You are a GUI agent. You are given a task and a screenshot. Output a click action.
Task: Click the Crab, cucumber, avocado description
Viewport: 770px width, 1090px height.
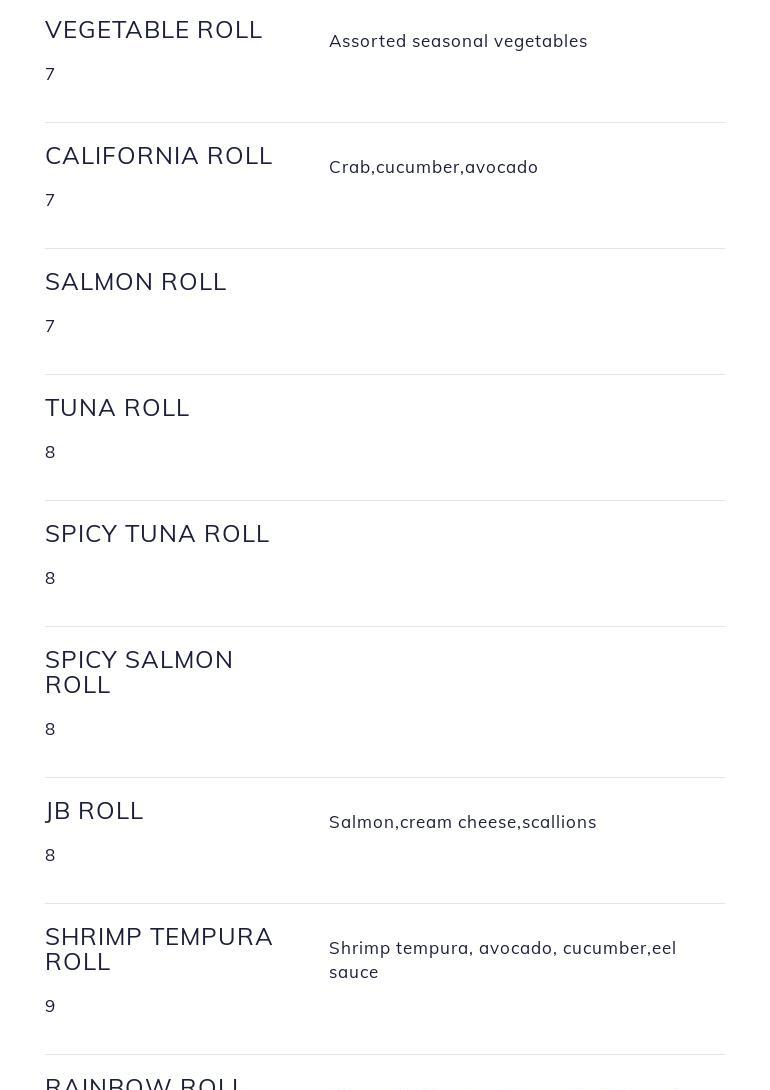pyautogui.click(x=433, y=168)
